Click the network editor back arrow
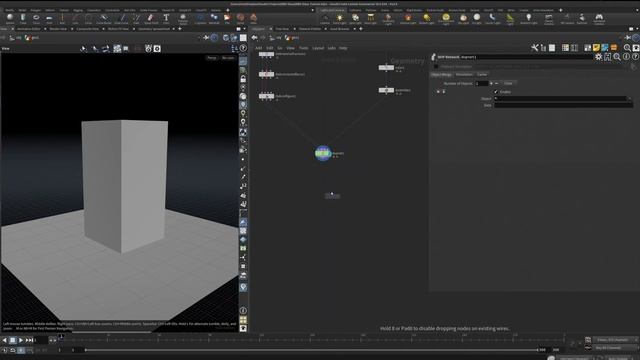640x360 pixels. click(255, 38)
